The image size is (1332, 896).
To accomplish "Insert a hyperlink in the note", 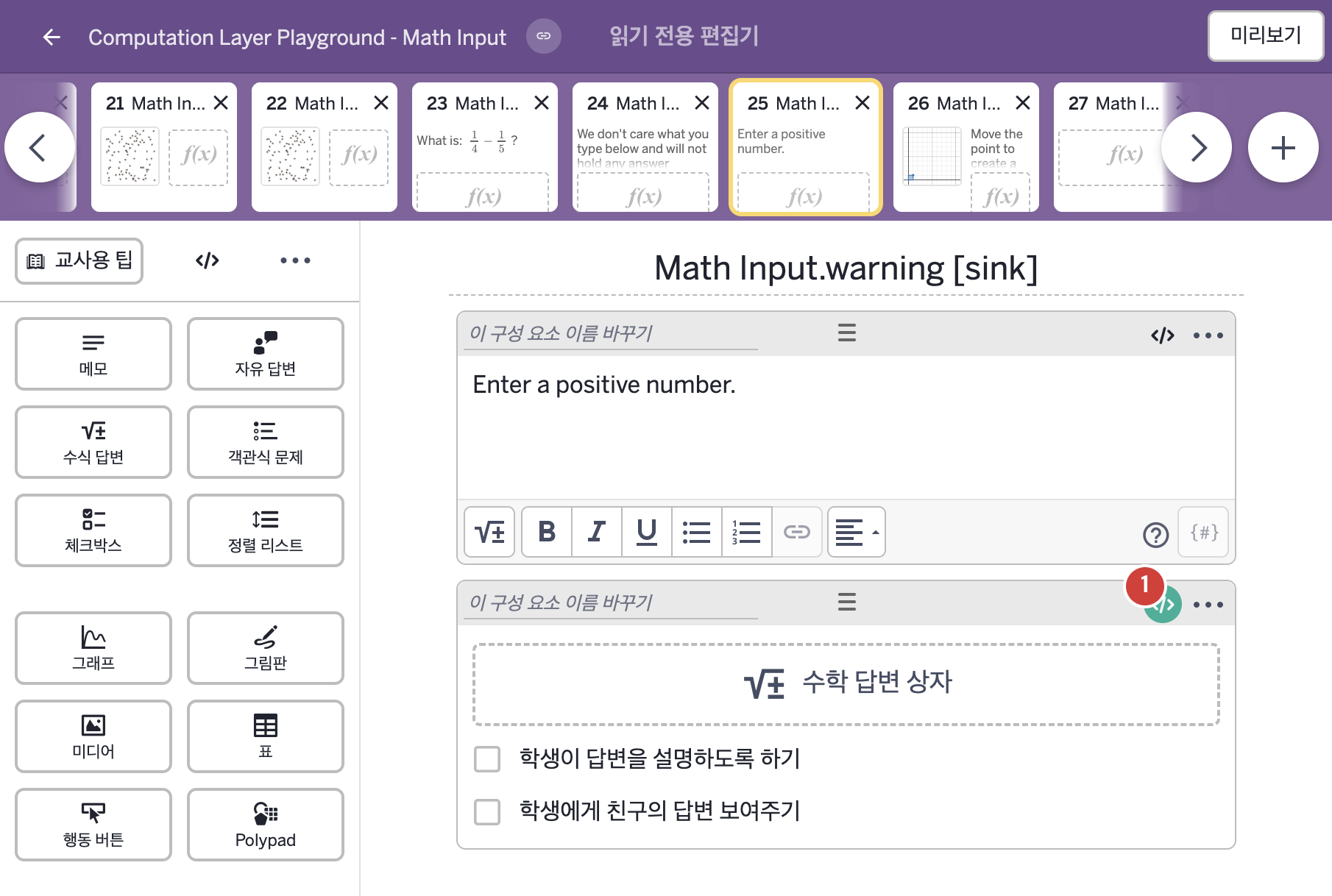I will tap(797, 532).
